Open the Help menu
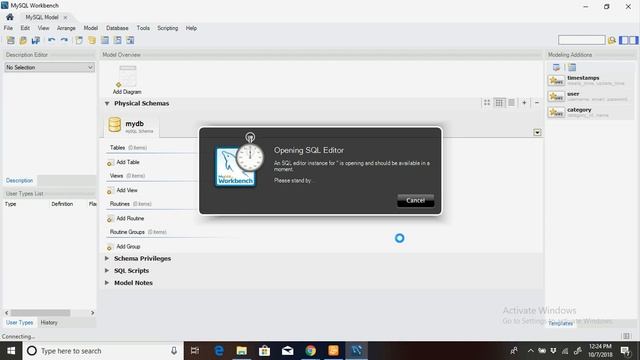This screenshot has width=640, height=360. pos(191,28)
